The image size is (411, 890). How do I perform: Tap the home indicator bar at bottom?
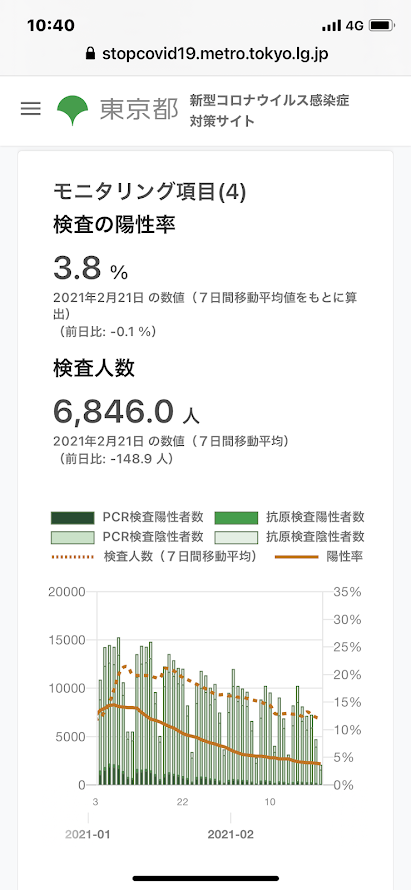pos(206,878)
